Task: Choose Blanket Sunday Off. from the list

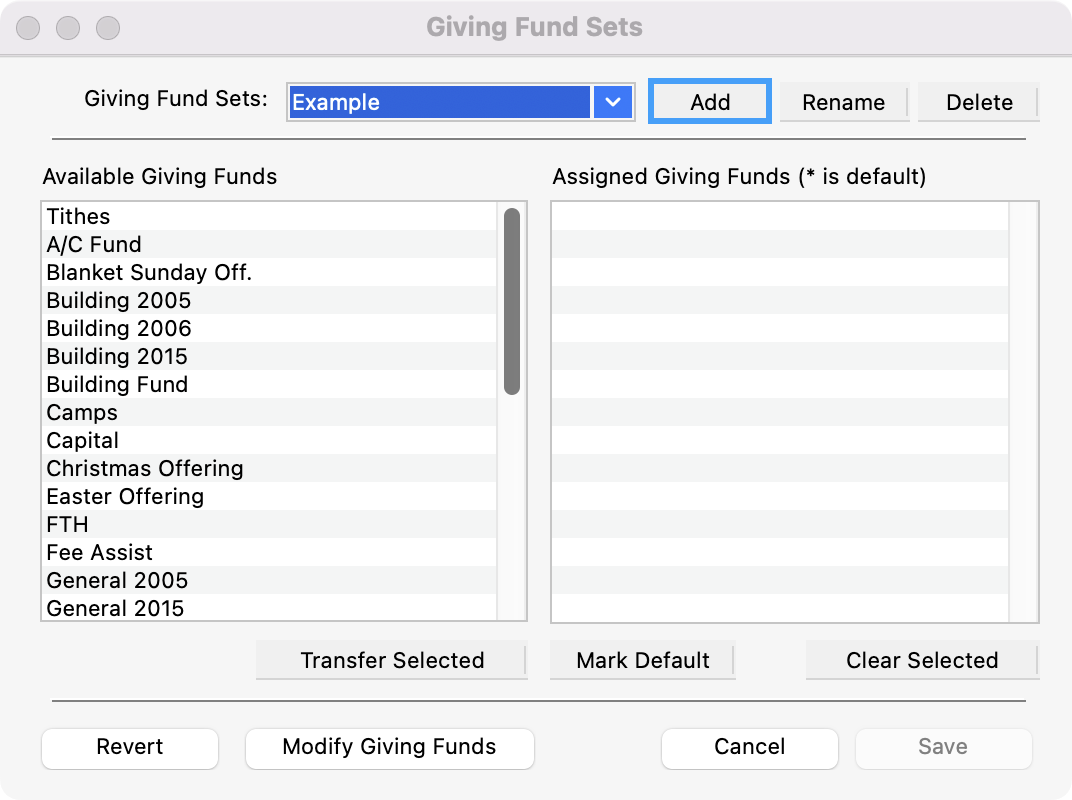Action: (149, 272)
